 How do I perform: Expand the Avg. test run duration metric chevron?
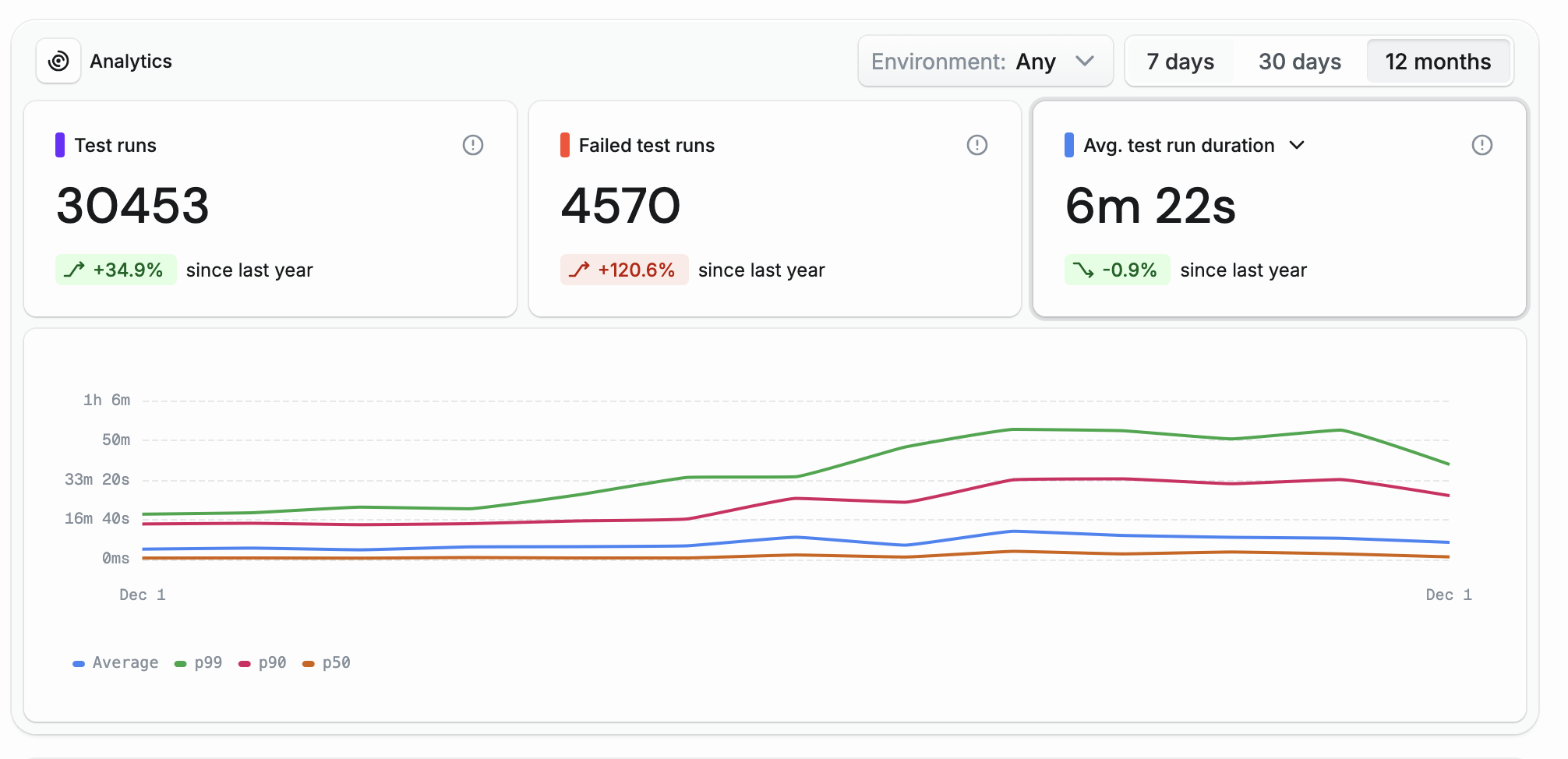(x=1297, y=146)
